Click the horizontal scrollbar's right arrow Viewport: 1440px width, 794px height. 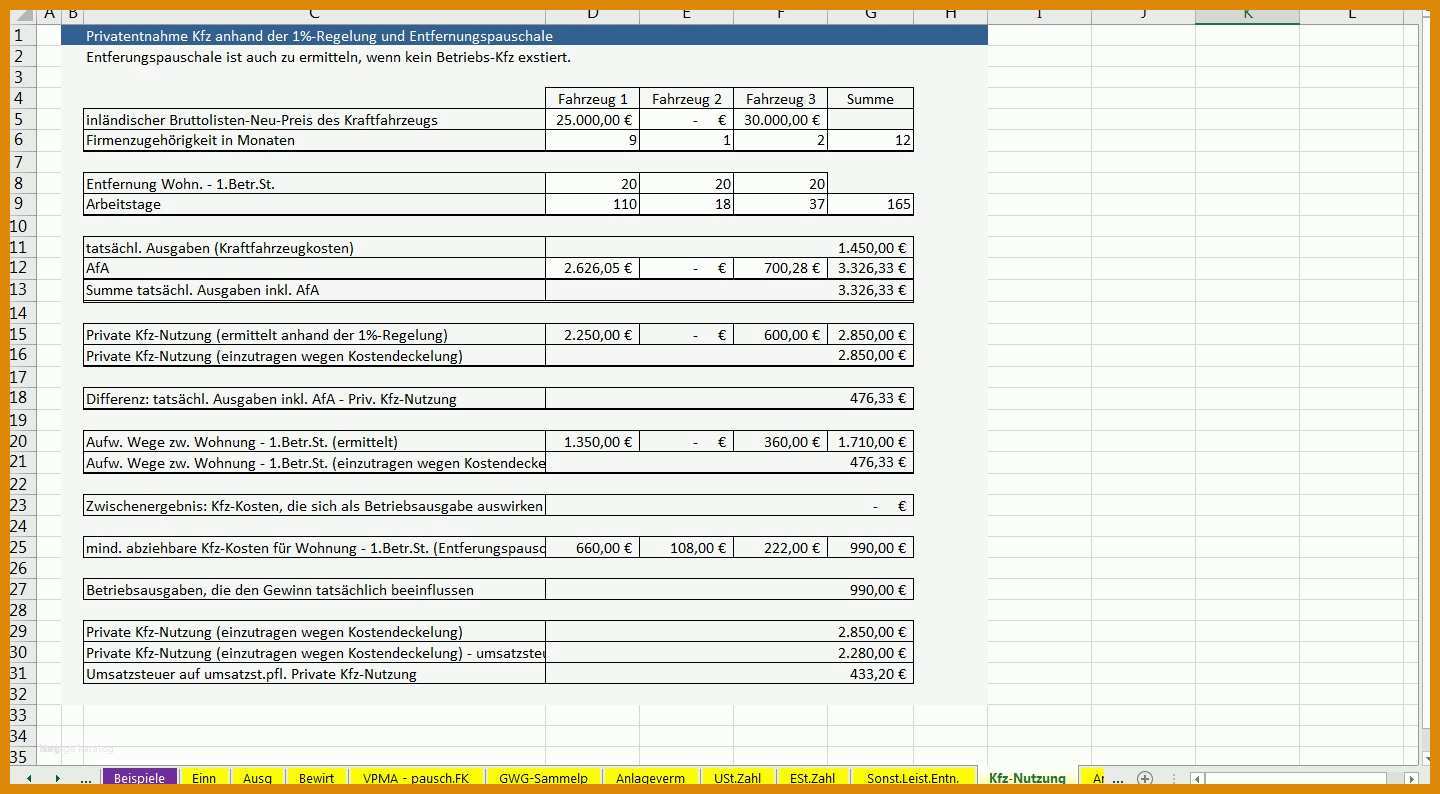click(x=1411, y=778)
